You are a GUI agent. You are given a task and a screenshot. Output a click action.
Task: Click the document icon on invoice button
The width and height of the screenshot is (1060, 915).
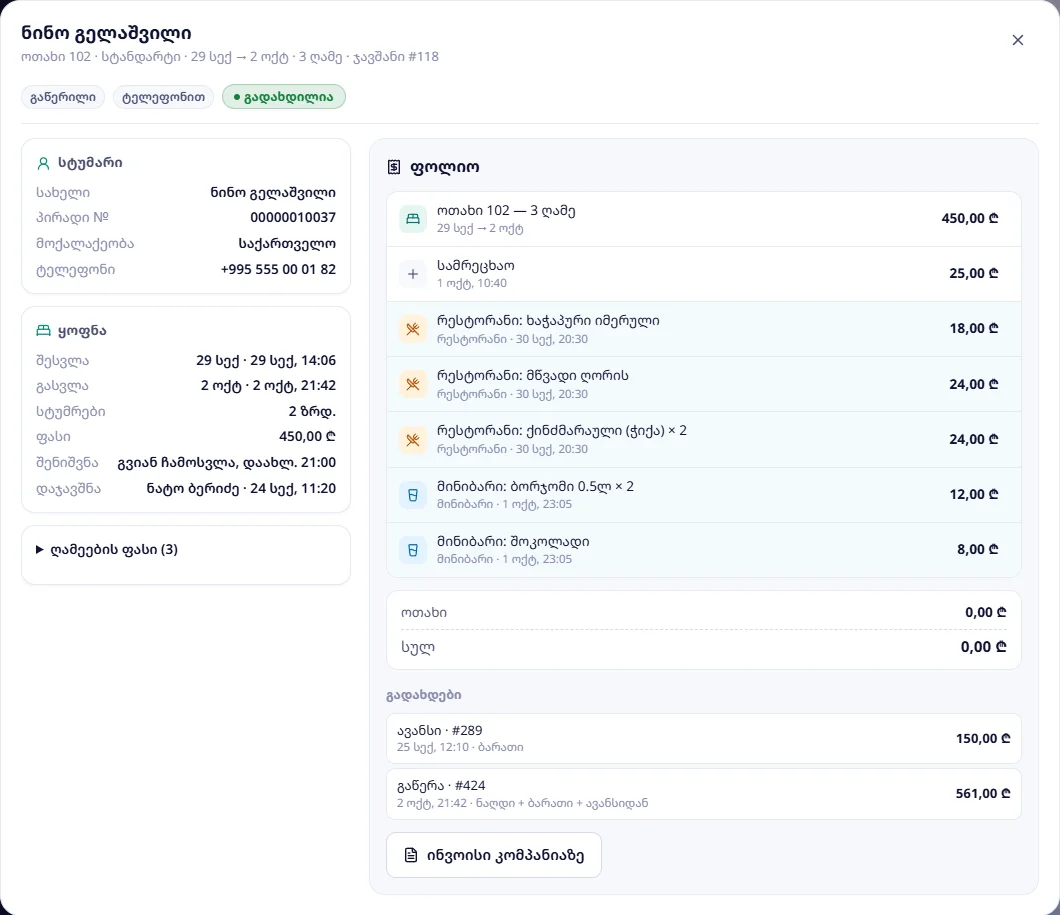tap(410, 855)
